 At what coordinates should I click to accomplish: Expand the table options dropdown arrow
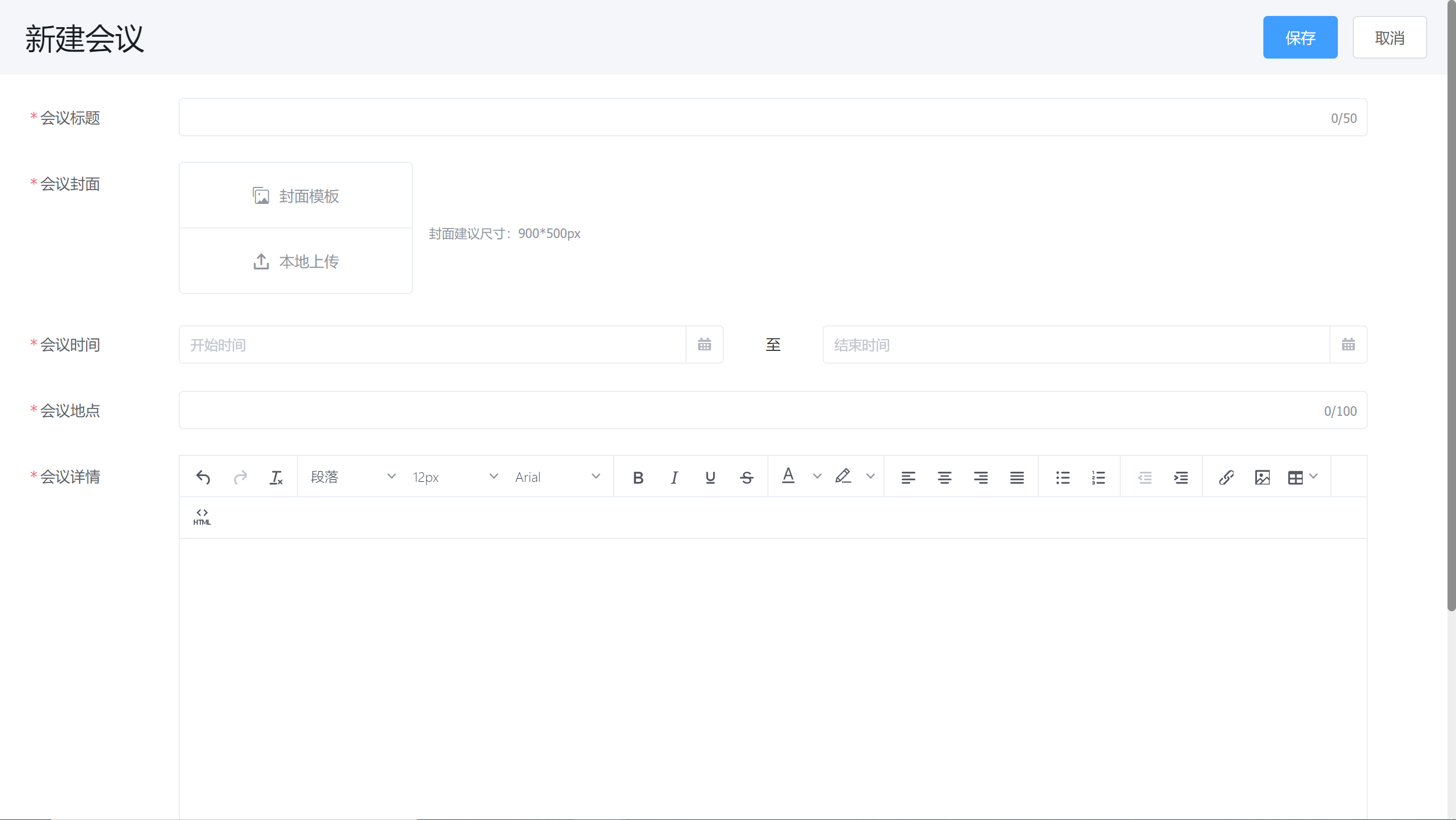click(1313, 476)
